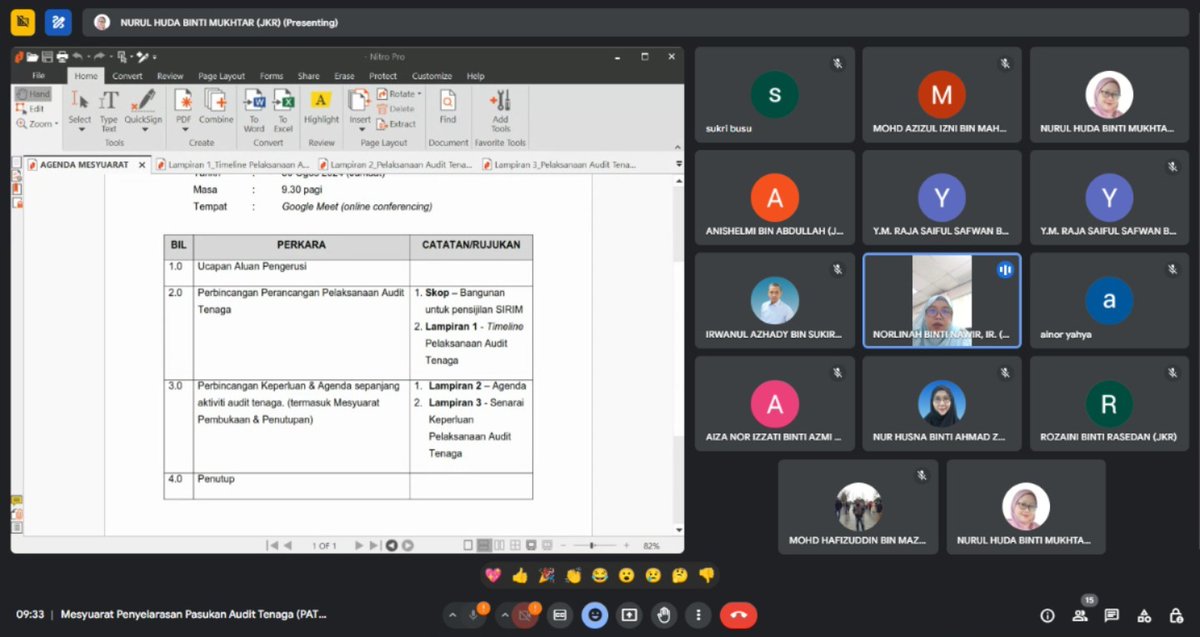
Task: Go to first page in Nitro navigation bar
Action: pyautogui.click(x=272, y=546)
